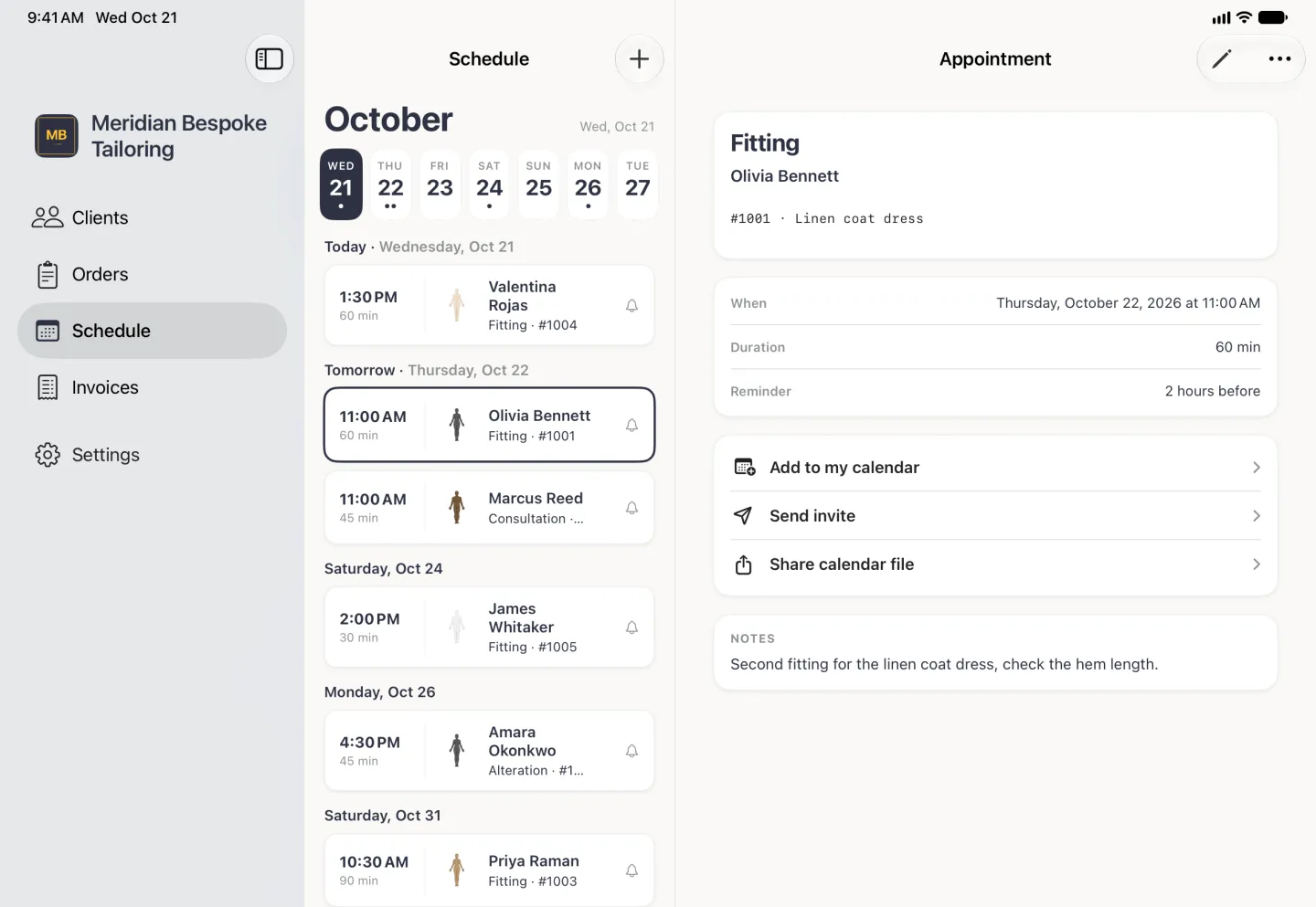The width and height of the screenshot is (1316, 907).
Task: Click the figure icon on Olivia Bennett's card
Action: click(457, 426)
